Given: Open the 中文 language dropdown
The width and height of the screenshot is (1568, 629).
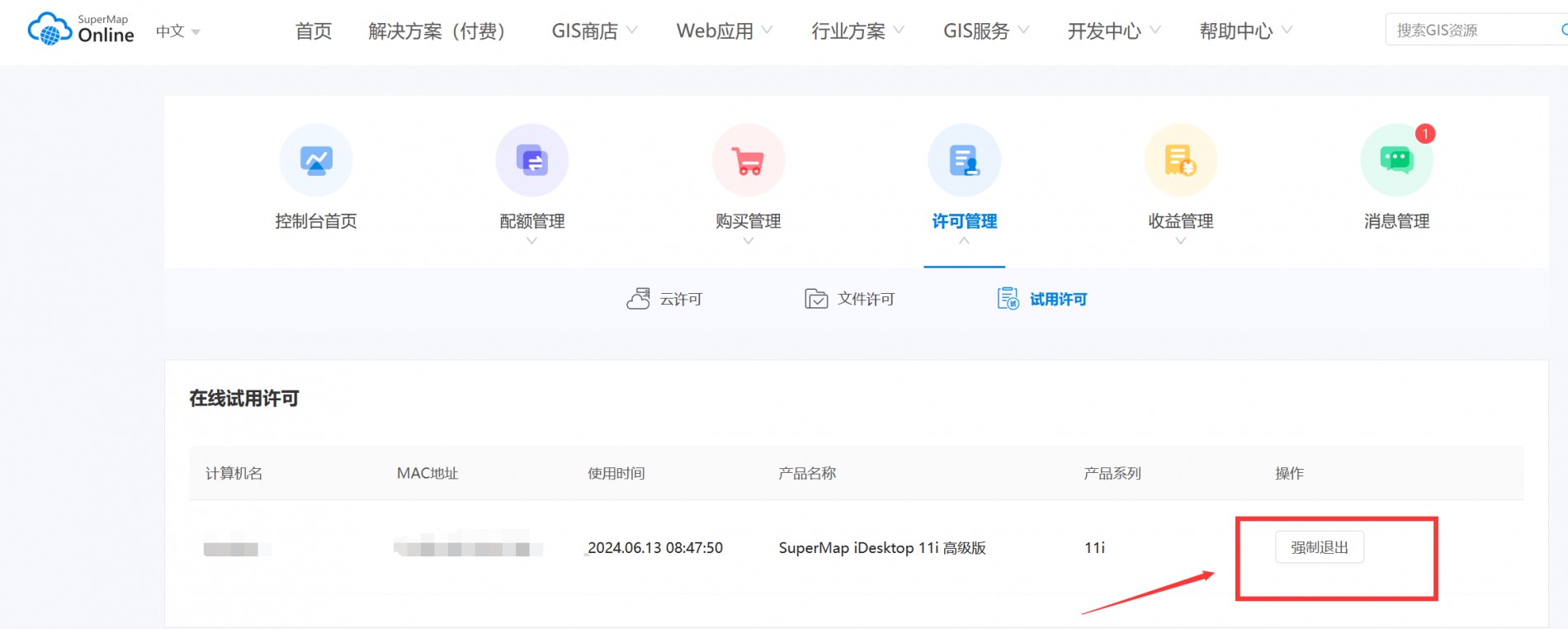Looking at the screenshot, I should tap(178, 31).
